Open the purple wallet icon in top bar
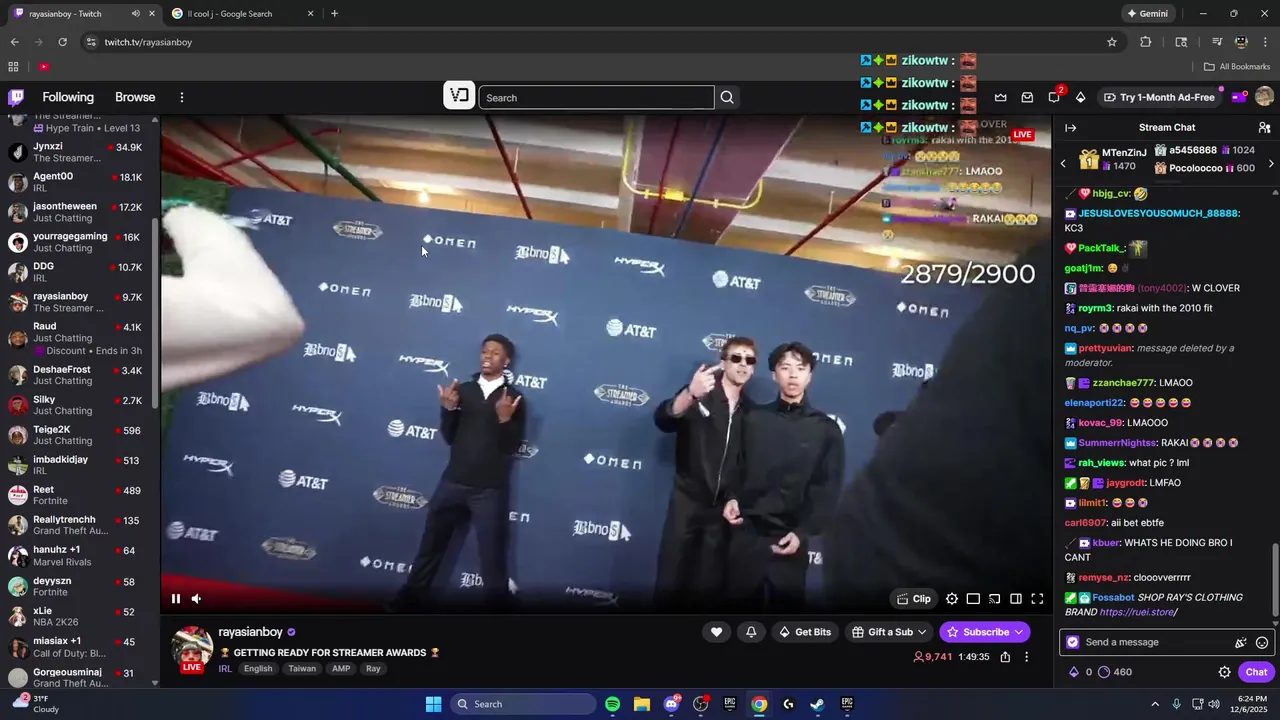The image size is (1280, 720). click(1238, 97)
